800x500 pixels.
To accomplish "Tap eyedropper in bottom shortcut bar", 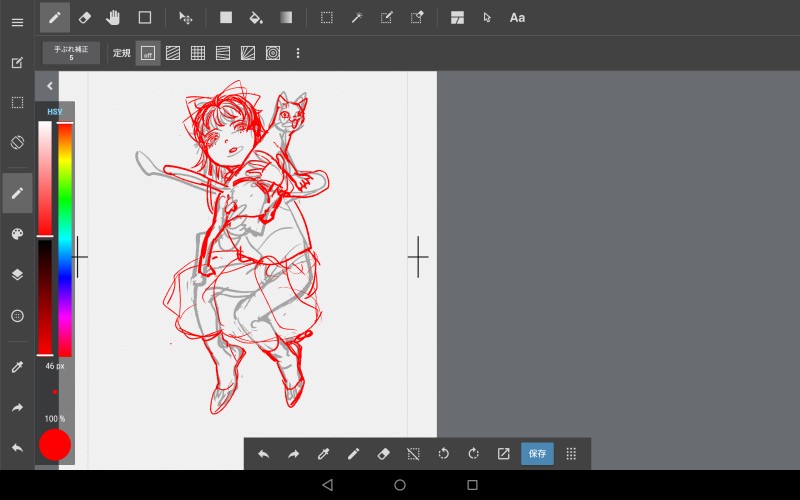I will [x=323, y=454].
